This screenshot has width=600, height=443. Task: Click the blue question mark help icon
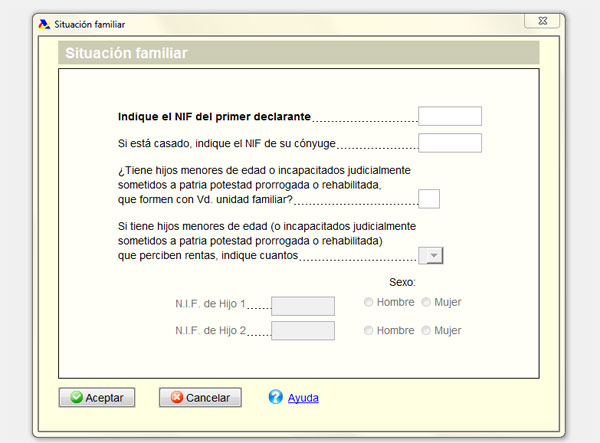point(276,397)
